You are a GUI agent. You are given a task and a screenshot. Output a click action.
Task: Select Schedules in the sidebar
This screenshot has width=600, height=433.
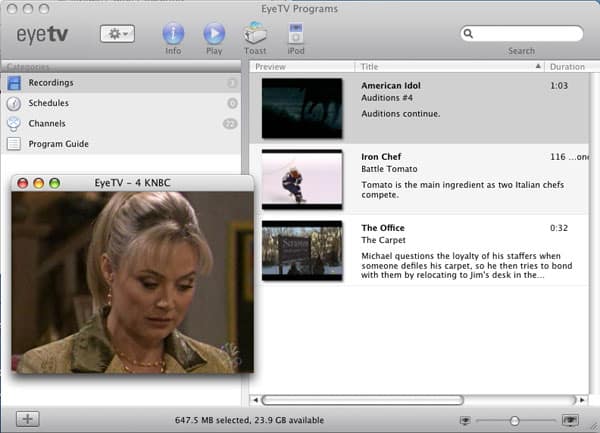coord(121,103)
